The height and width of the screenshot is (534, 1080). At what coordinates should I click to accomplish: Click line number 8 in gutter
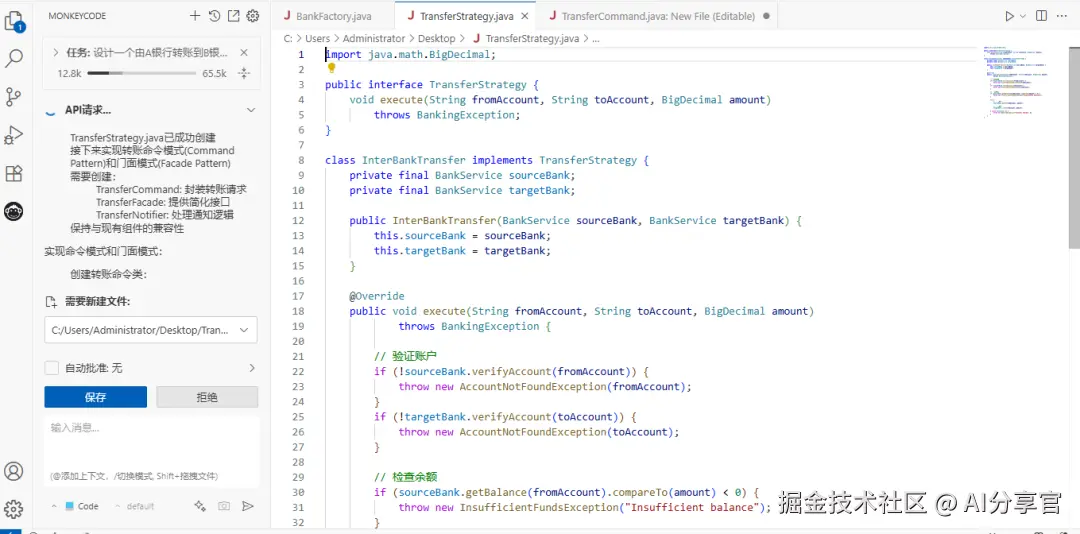[301, 160]
